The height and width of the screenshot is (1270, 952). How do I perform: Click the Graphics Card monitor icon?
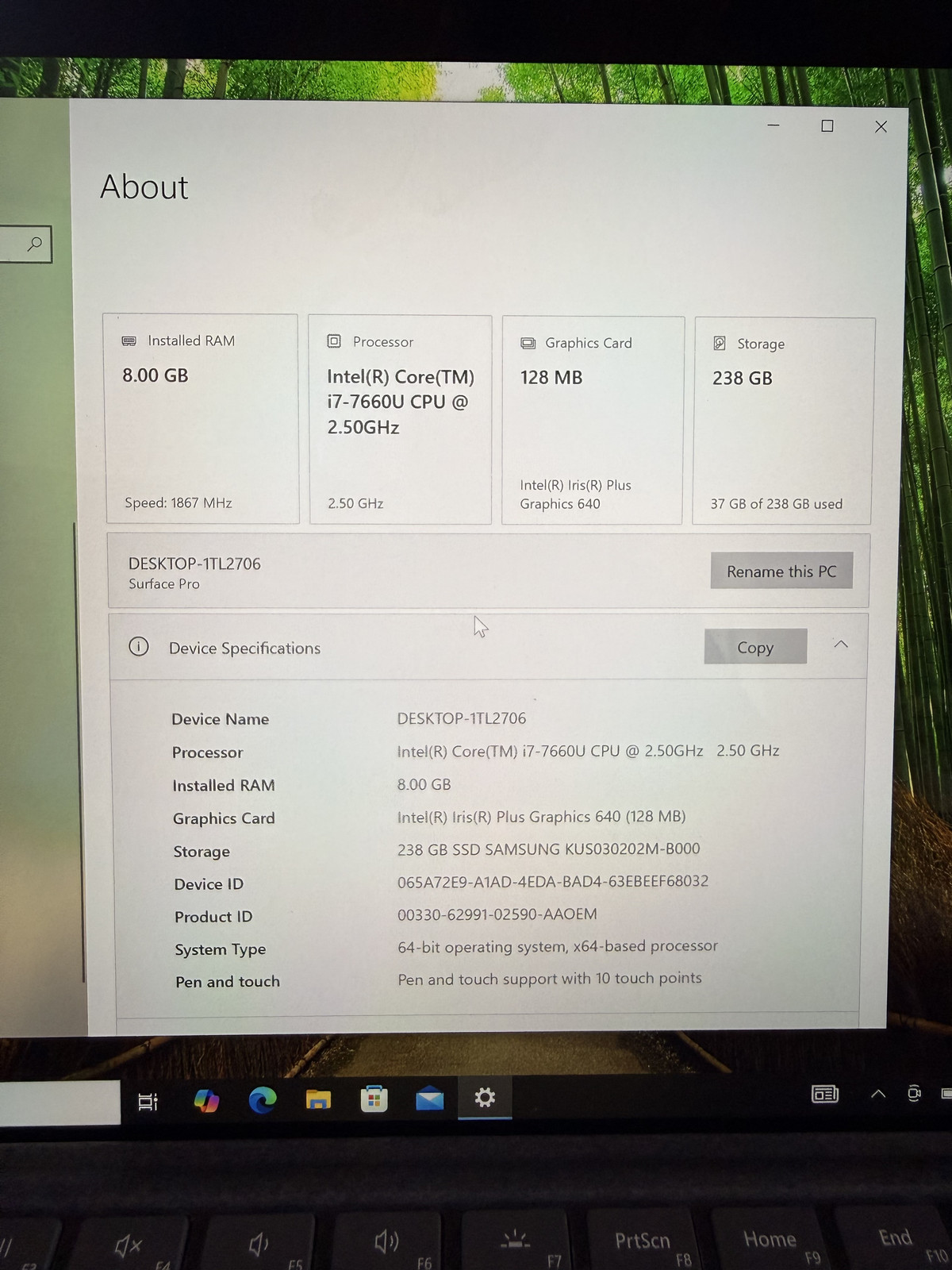click(x=528, y=343)
